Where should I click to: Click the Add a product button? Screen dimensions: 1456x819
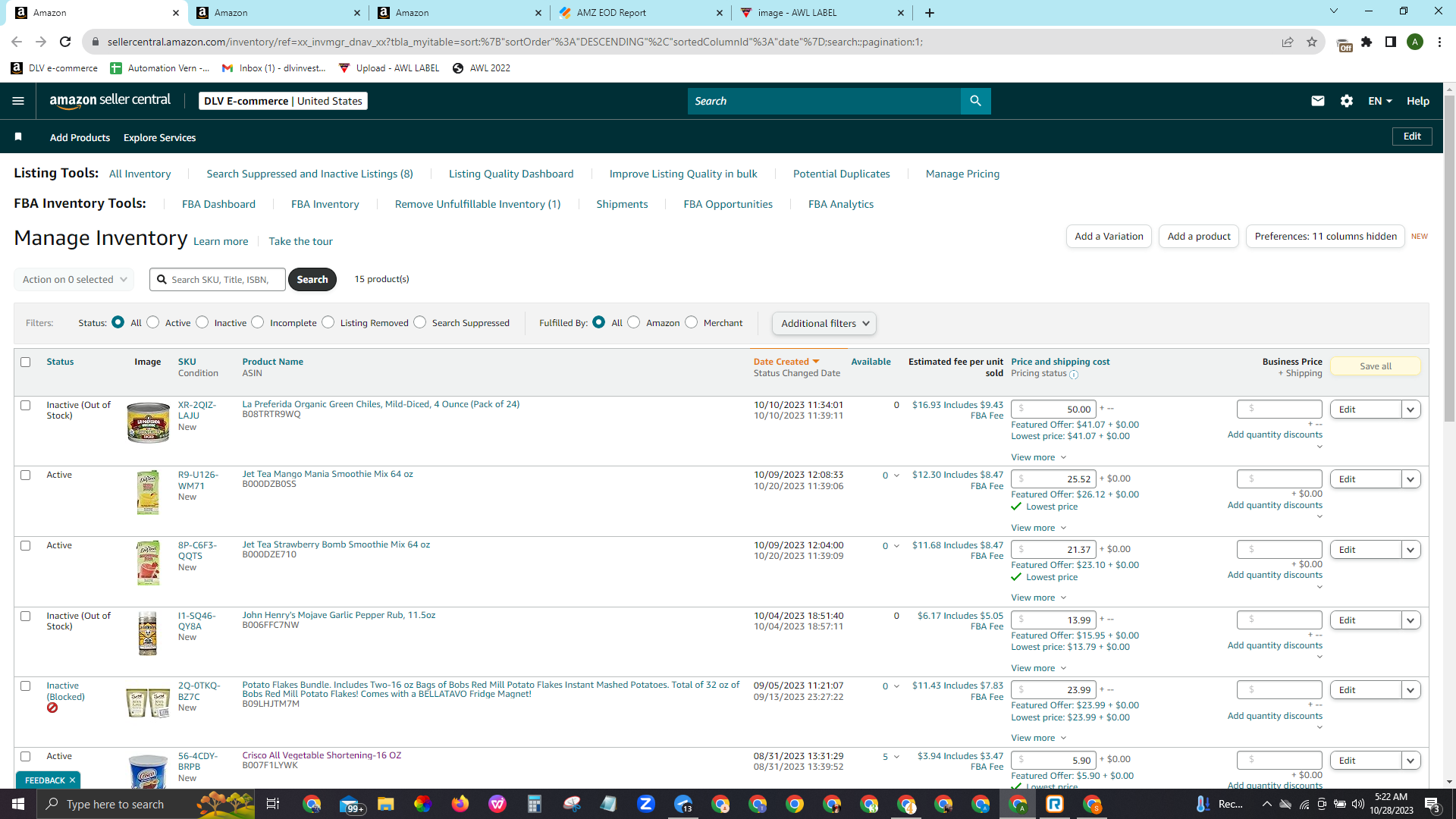point(1199,236)
